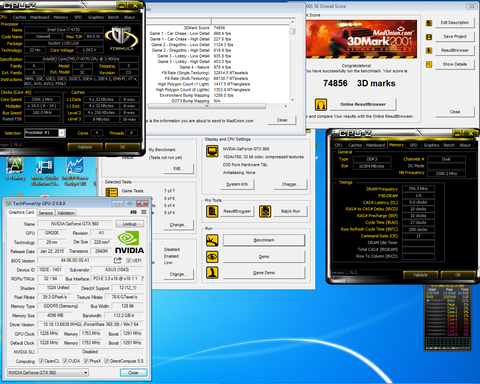Click the bus interface question mark icon
This screenshot has width=480, height=384.
pos(143,278)
